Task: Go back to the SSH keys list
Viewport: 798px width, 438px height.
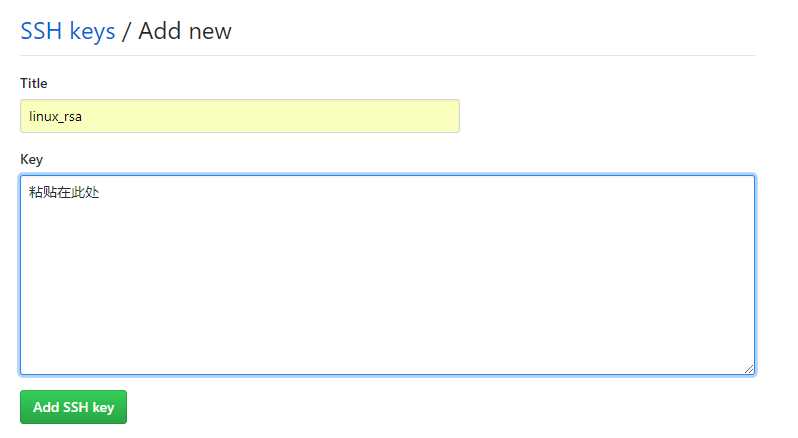Action: click(x=67, y=31)
